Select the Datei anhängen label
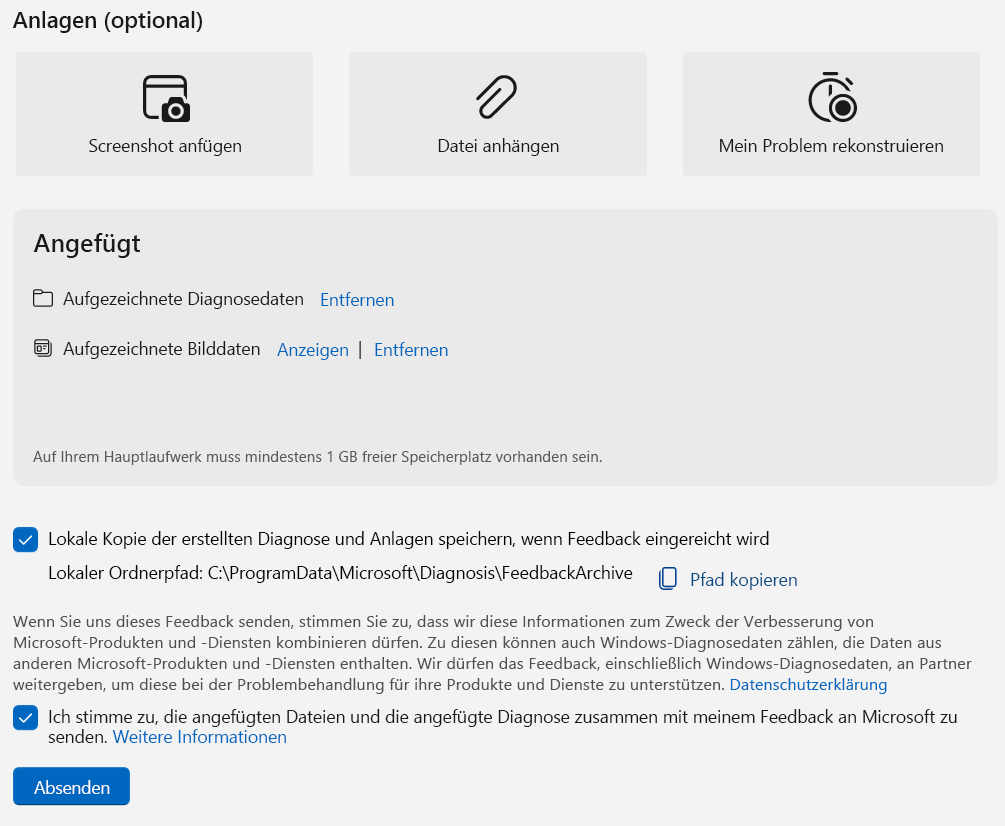Image resolution: width=1005 pixels, height=826 pixels. (x=498, y=146)
